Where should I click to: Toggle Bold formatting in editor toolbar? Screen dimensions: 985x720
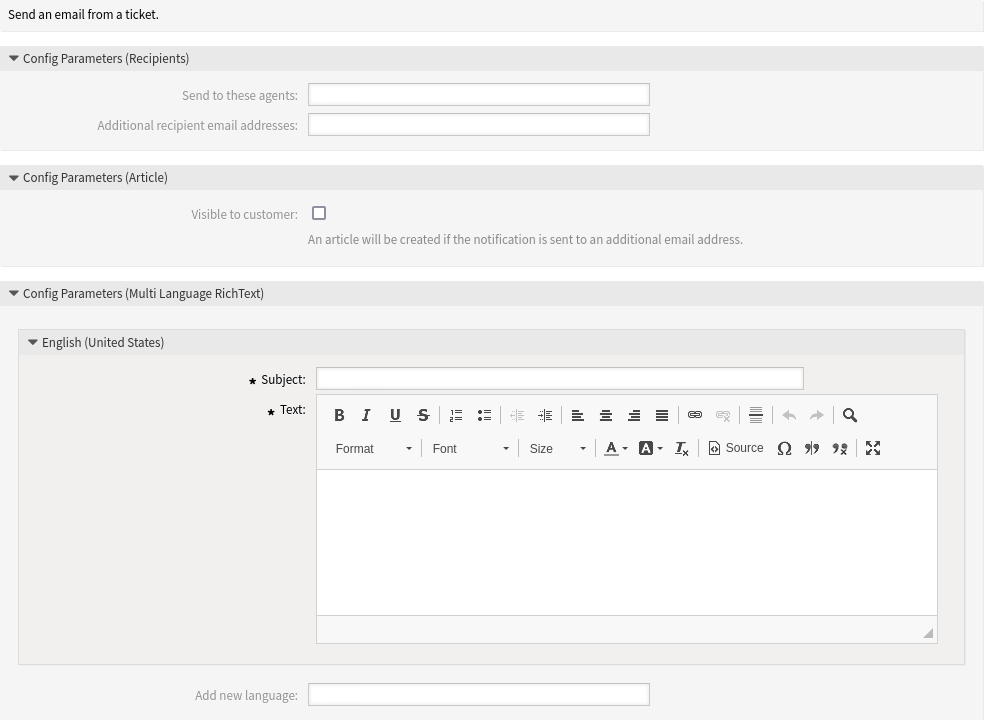[x=339, y=415]
